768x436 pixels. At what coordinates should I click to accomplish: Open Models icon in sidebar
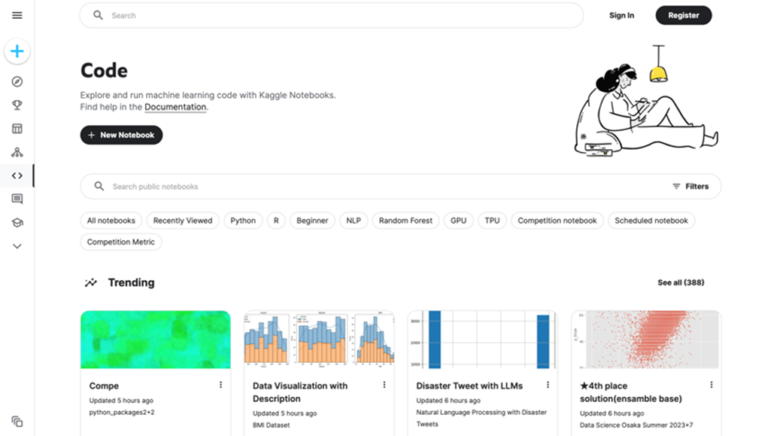[17, 152]
